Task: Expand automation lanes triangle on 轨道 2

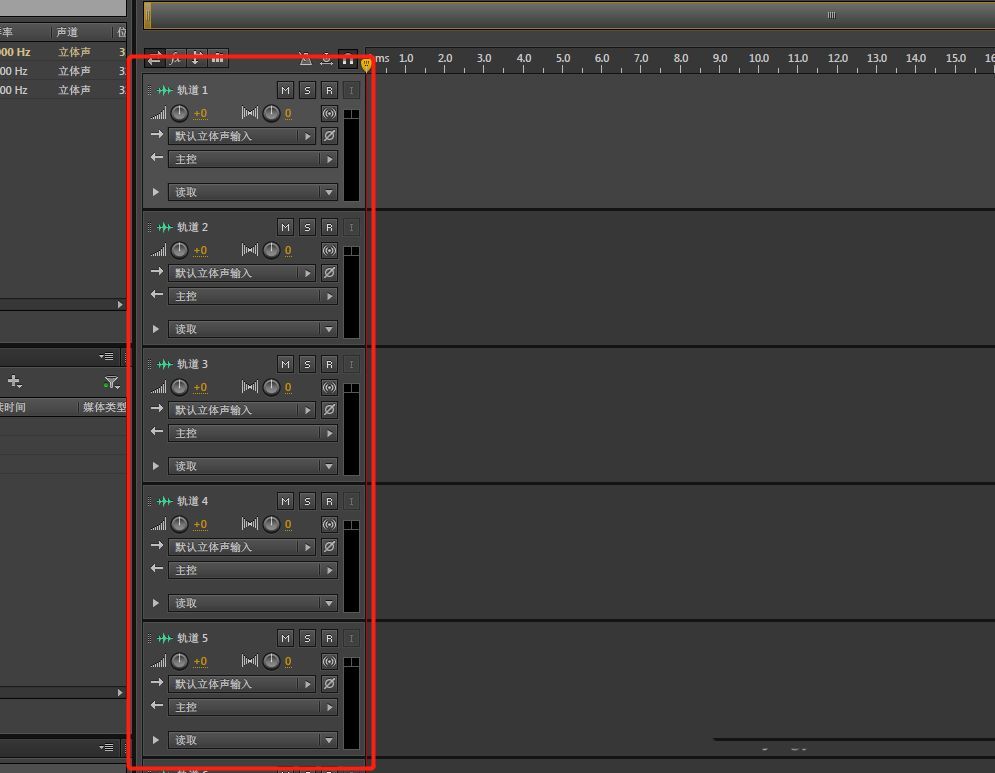Action: (156, 329)
